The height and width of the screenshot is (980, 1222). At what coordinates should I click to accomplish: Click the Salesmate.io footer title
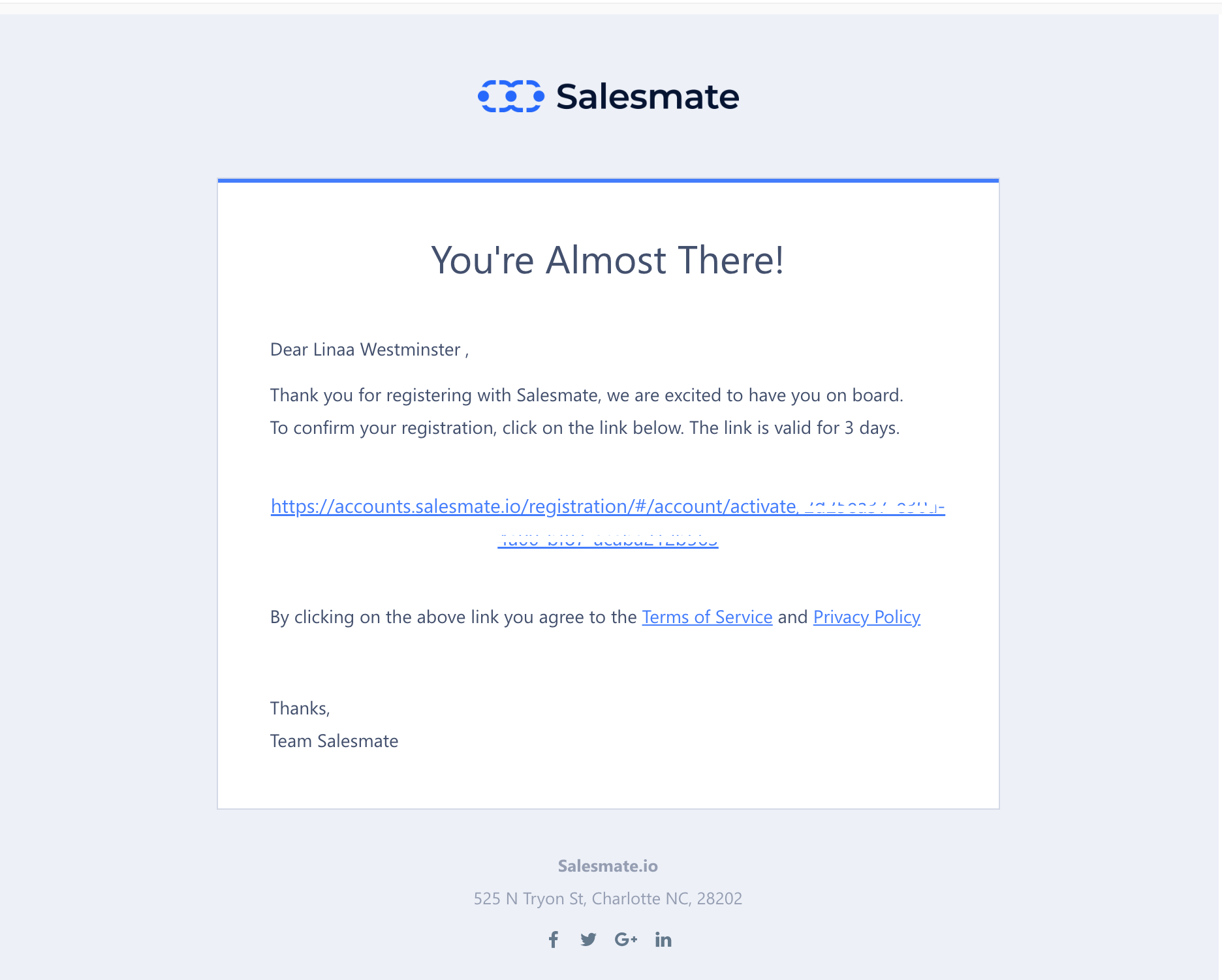pyautogui.click(x=608, y=866)
